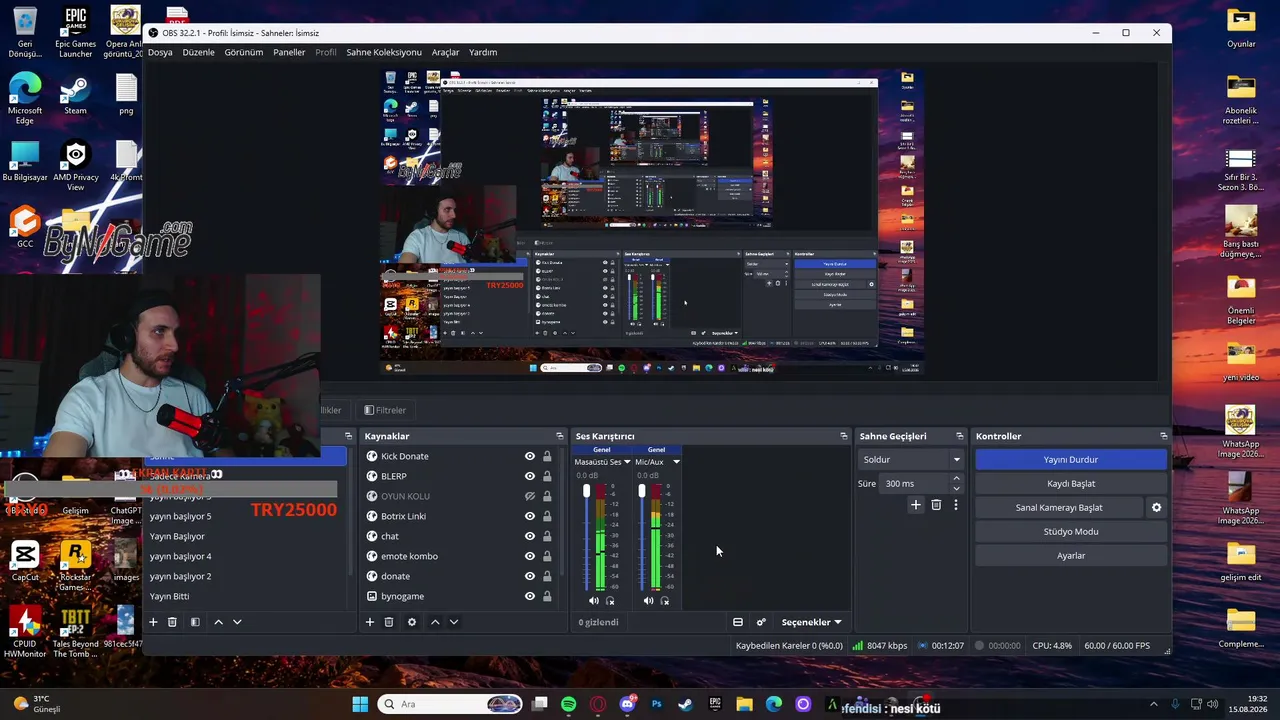Open Seçenekler dropdown in audio mixer
Screen dimensions: 1280x720
(811, 622)
